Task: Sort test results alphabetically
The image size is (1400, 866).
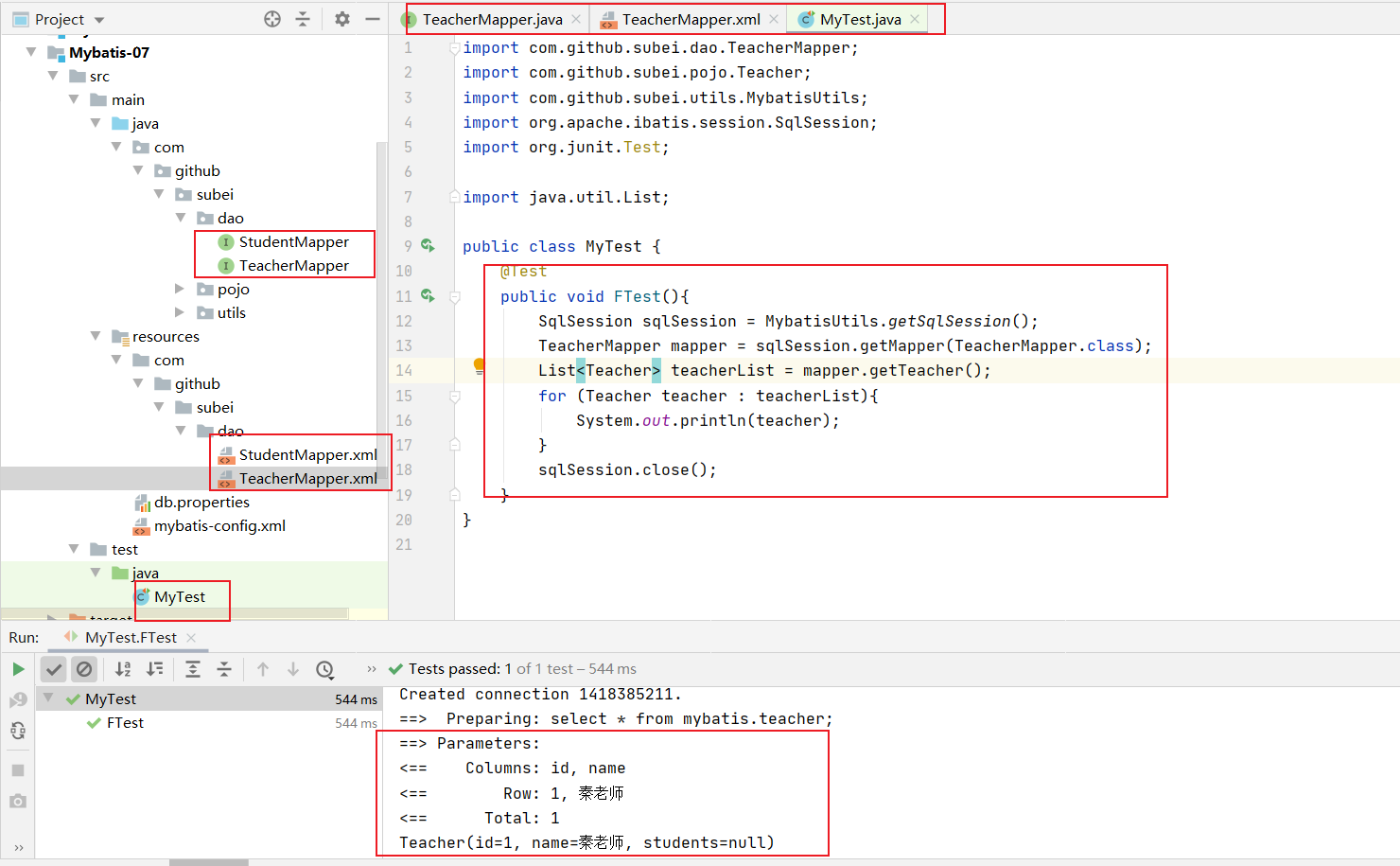Action: click(123, 669)
